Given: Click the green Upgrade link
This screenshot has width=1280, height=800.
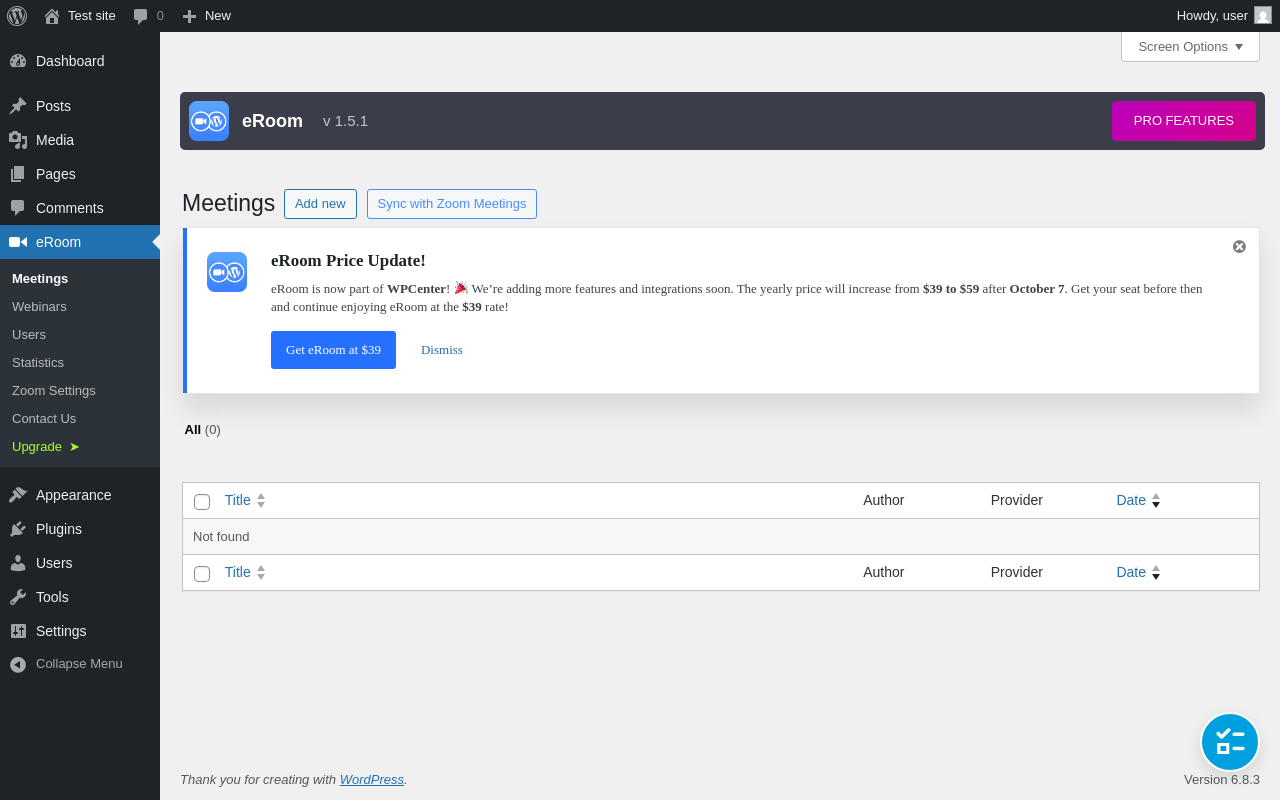Looking at the screenshot, I should tap(46, 447).
